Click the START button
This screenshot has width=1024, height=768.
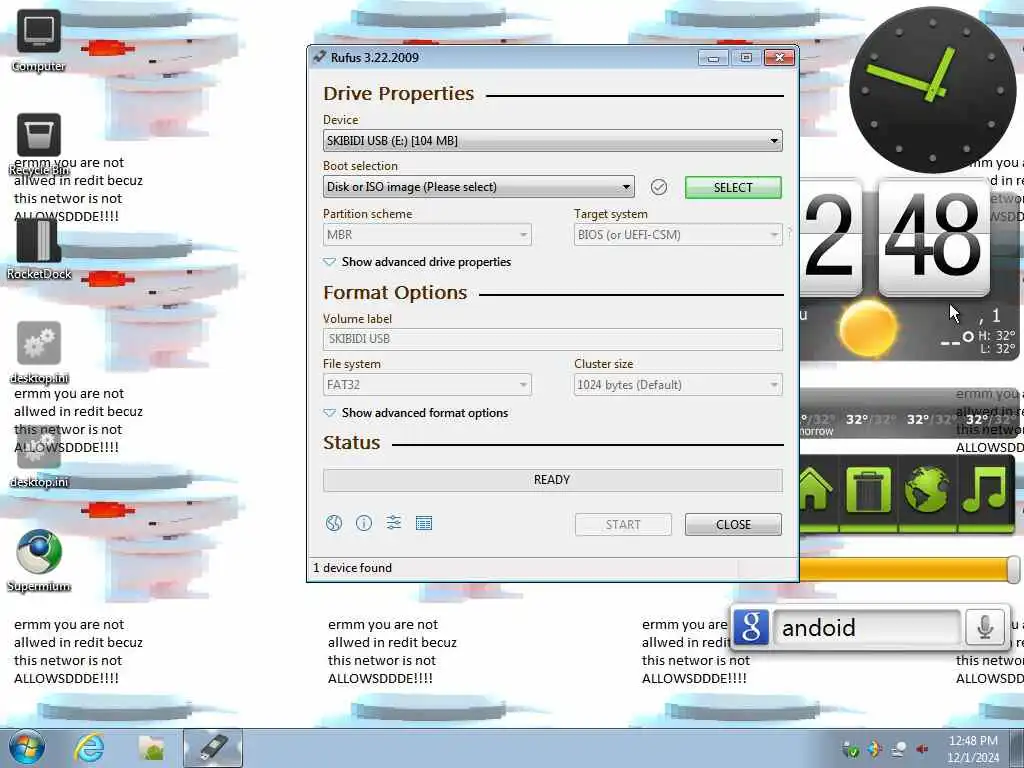tap(623, 524)
